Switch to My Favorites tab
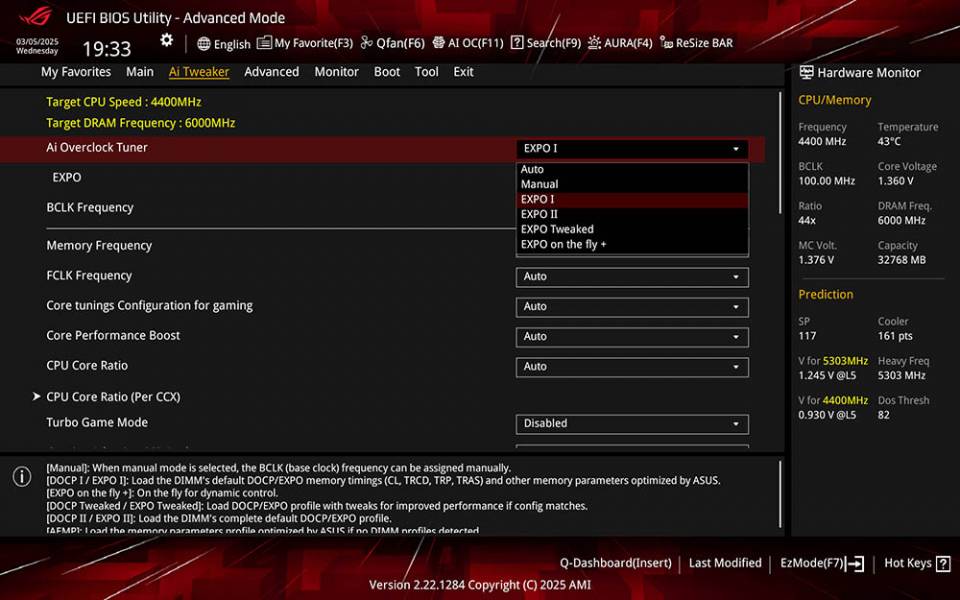The height and width of the screenshot is (600, 960). pos(76,72)
